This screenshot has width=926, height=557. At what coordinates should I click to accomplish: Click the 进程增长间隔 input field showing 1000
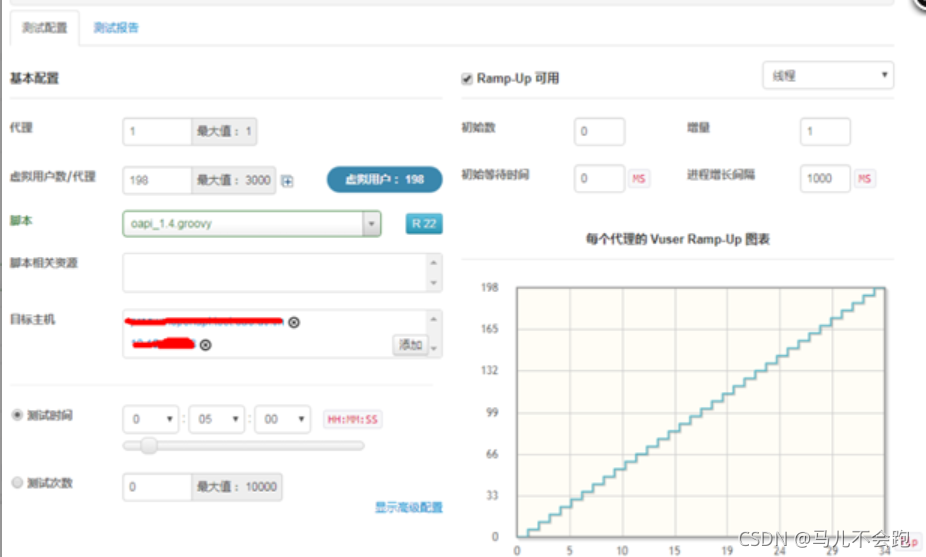(825, 178)
